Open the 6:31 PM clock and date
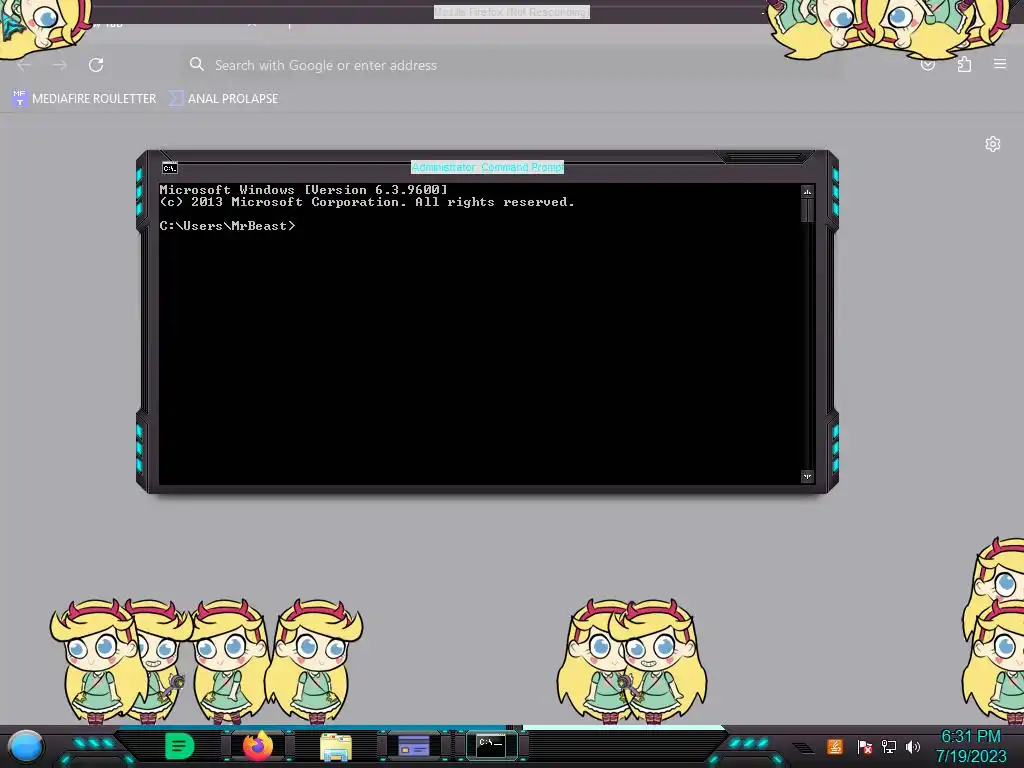Viewport: 1024px width, 768px height. 971,746
